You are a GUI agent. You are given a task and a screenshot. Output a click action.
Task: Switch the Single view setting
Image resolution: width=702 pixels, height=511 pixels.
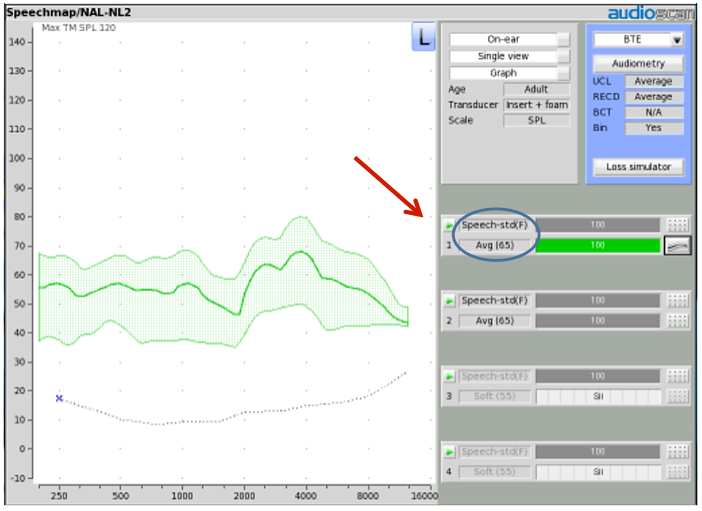(x=509, y=56)
